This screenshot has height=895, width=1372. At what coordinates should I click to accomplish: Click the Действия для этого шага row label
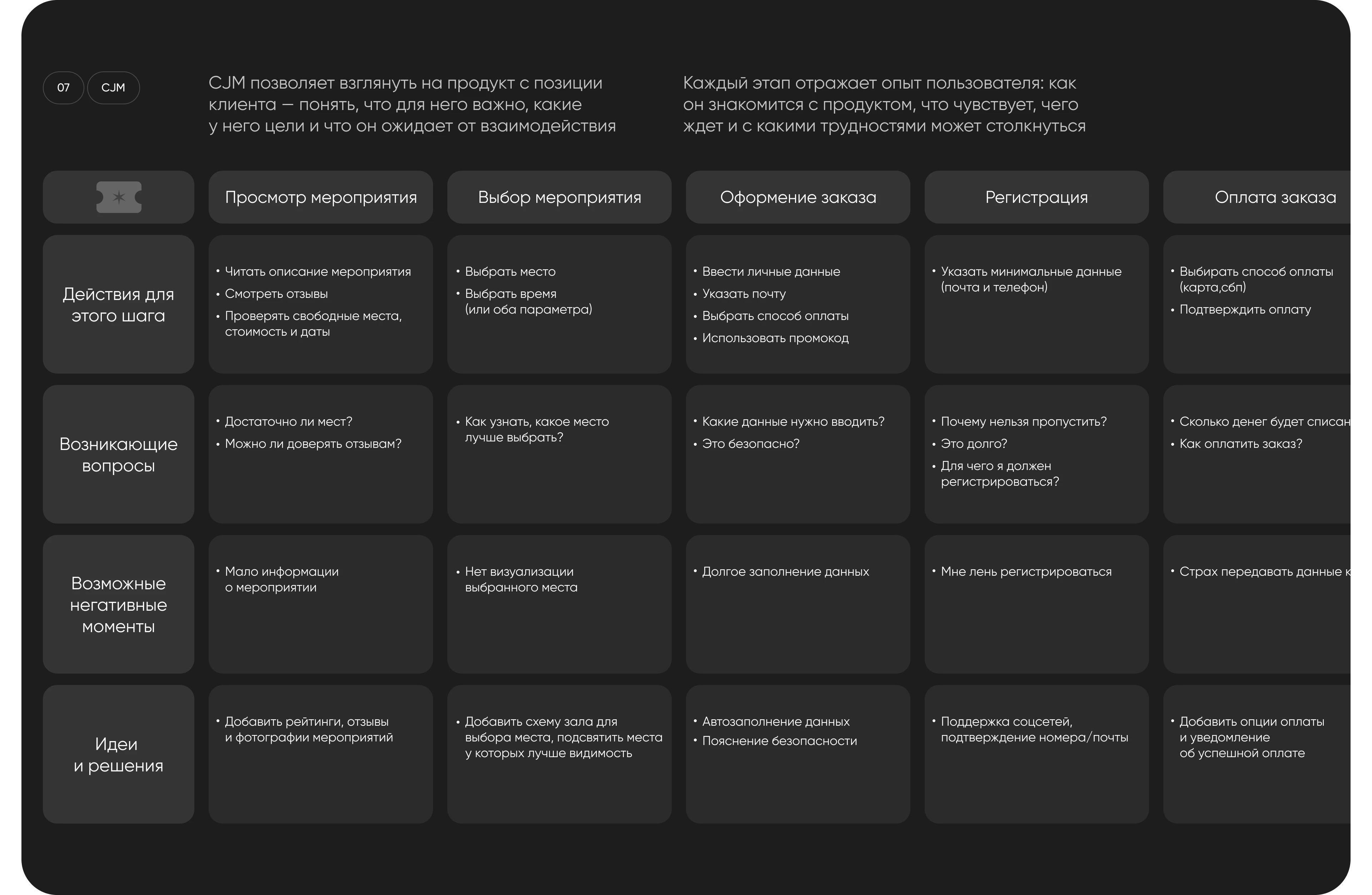coord(119,304)
